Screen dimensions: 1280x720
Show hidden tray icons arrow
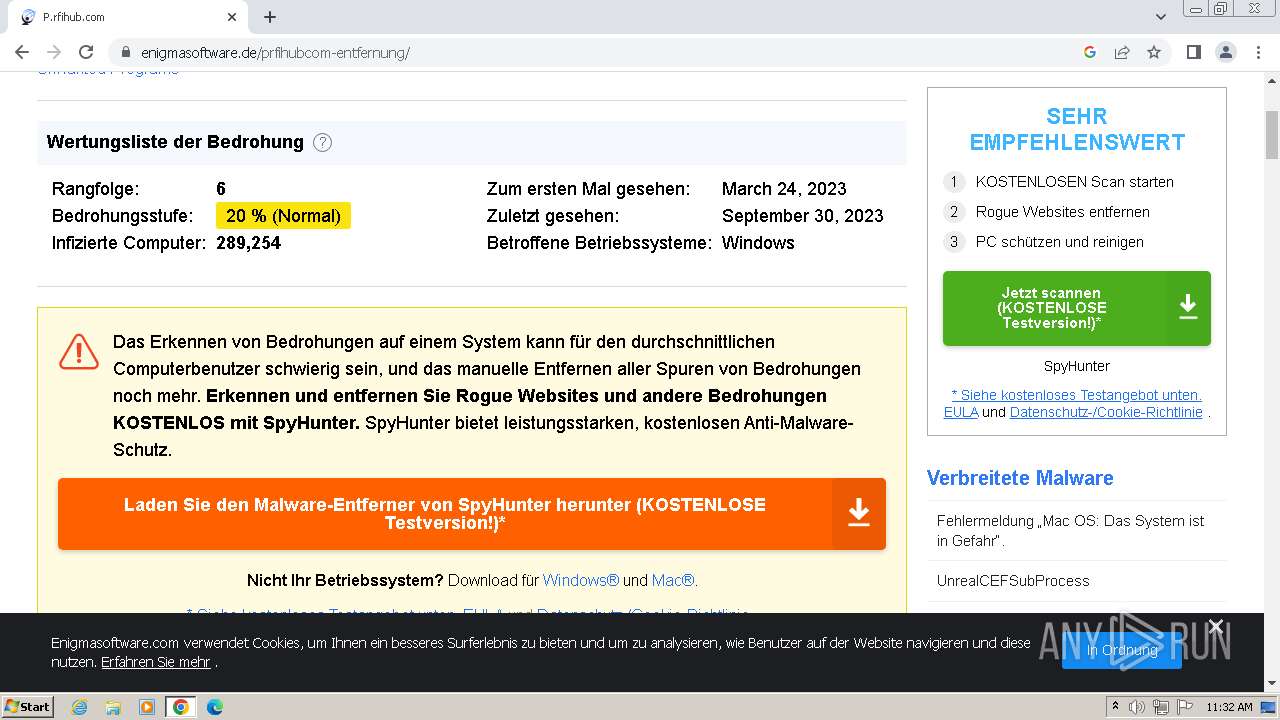(1115, 707)
